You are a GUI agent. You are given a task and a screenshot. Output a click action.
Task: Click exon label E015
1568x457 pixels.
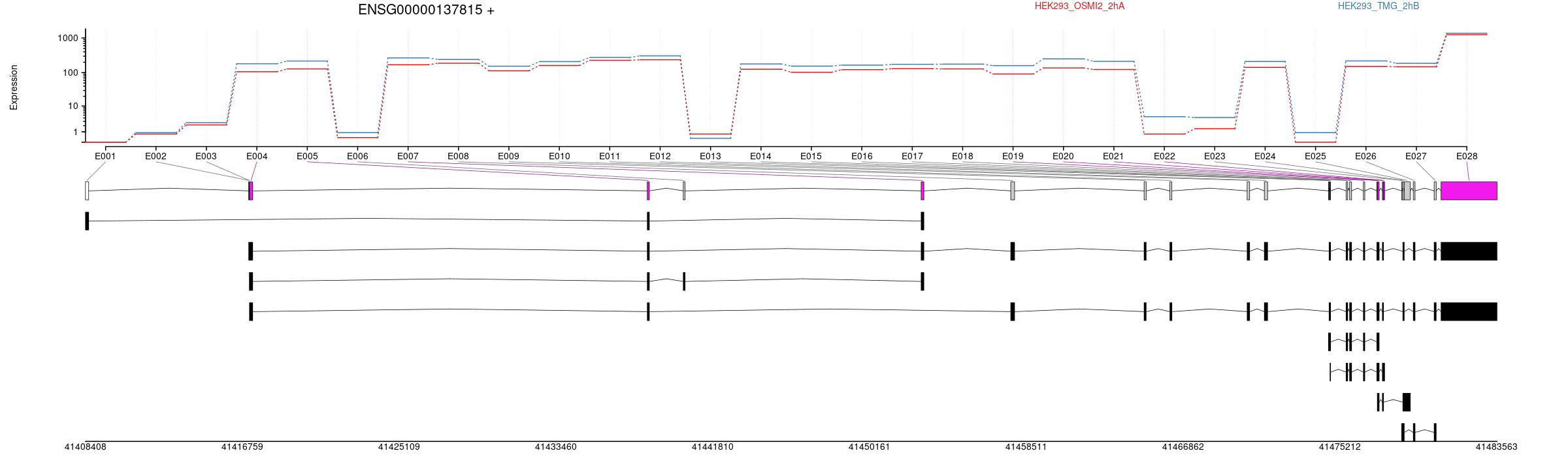tap(811, 156)
